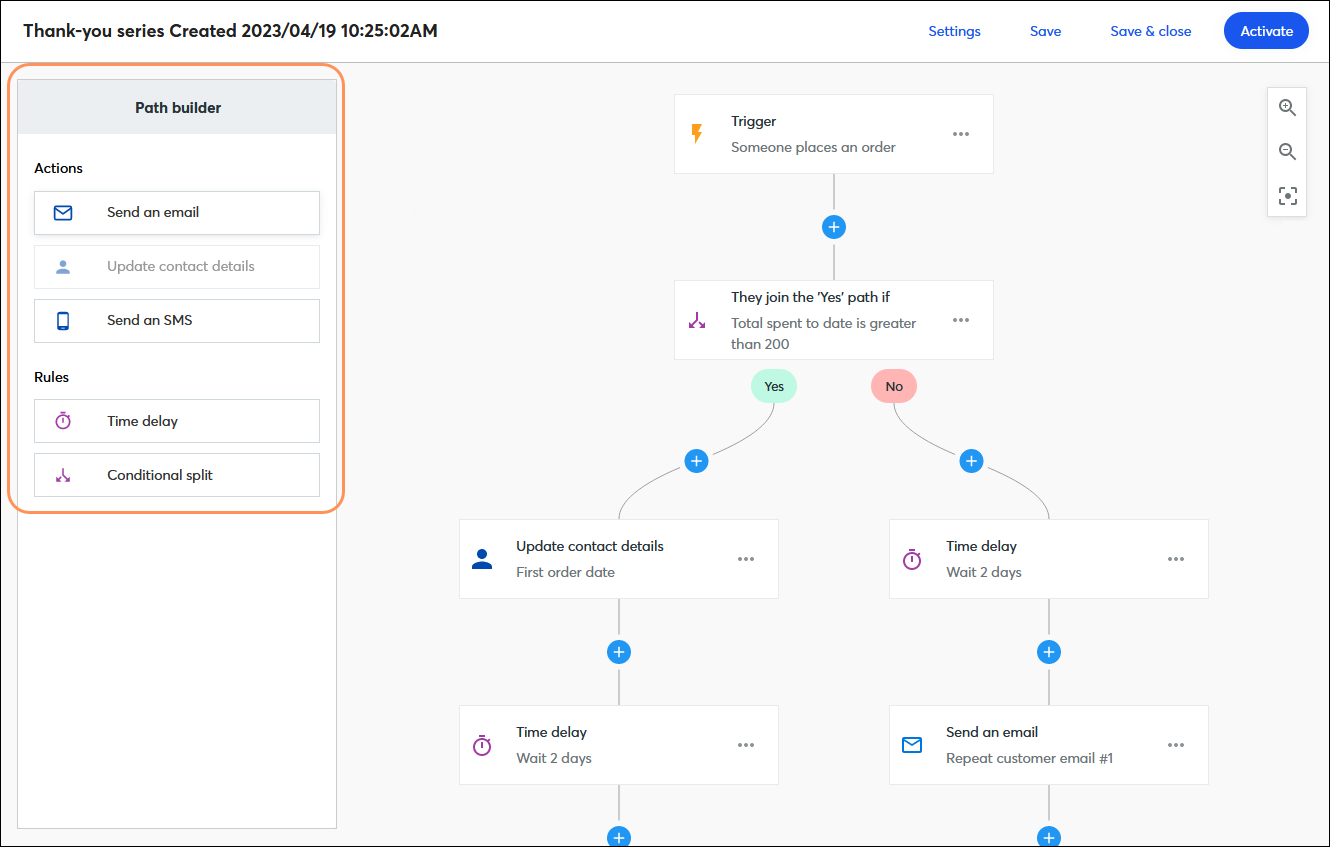The width and height of the screenshot is (1330, 847).
Task: Click the person icon on First order date node
Action: (482, 559)
